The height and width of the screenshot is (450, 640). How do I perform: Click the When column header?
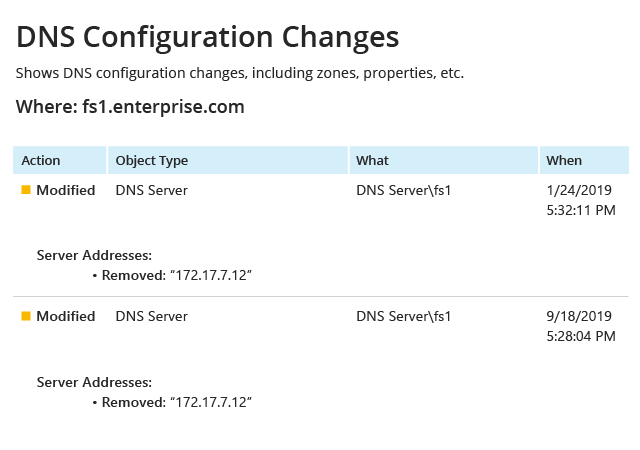[x=584, y=160]
